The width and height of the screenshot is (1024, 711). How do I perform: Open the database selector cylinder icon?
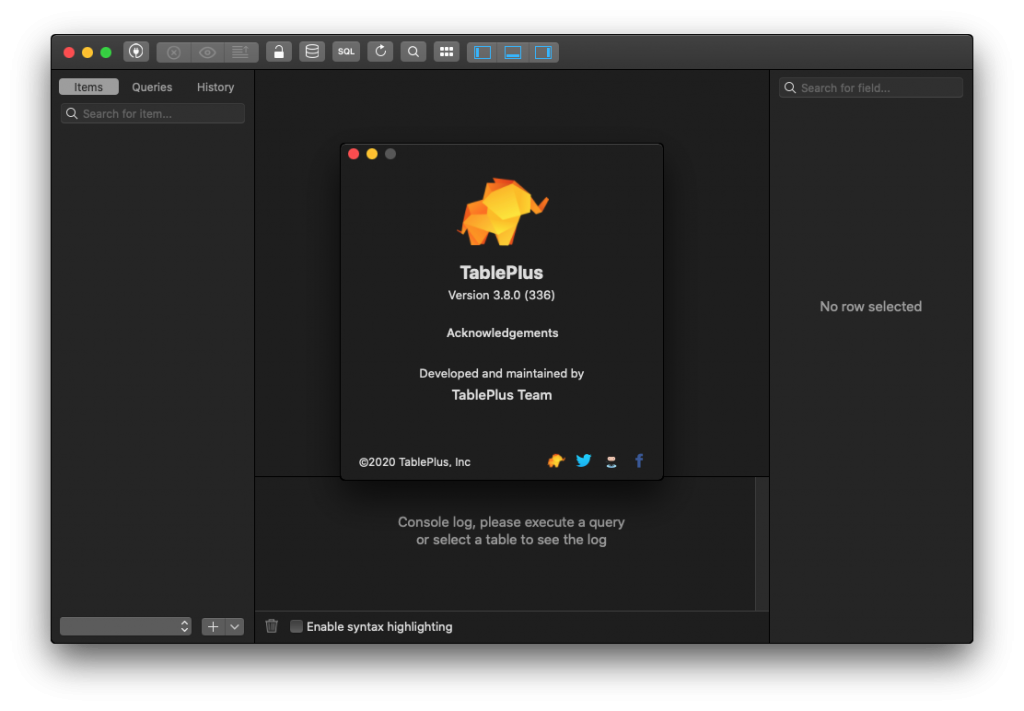(312, 52)
